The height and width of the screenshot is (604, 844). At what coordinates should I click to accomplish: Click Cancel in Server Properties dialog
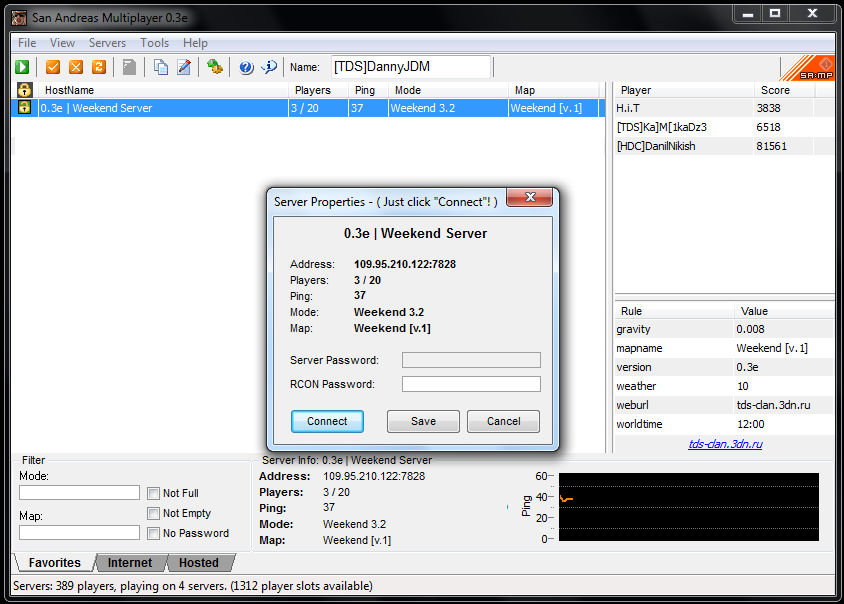(503, 421)
